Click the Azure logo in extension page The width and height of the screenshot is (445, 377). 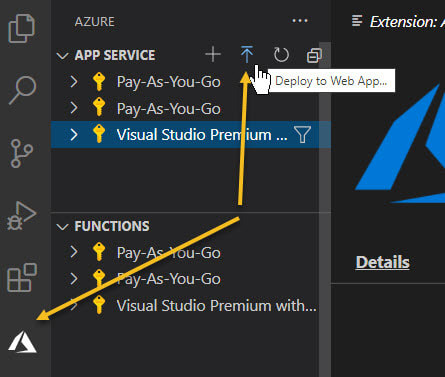tap(400, 143)
